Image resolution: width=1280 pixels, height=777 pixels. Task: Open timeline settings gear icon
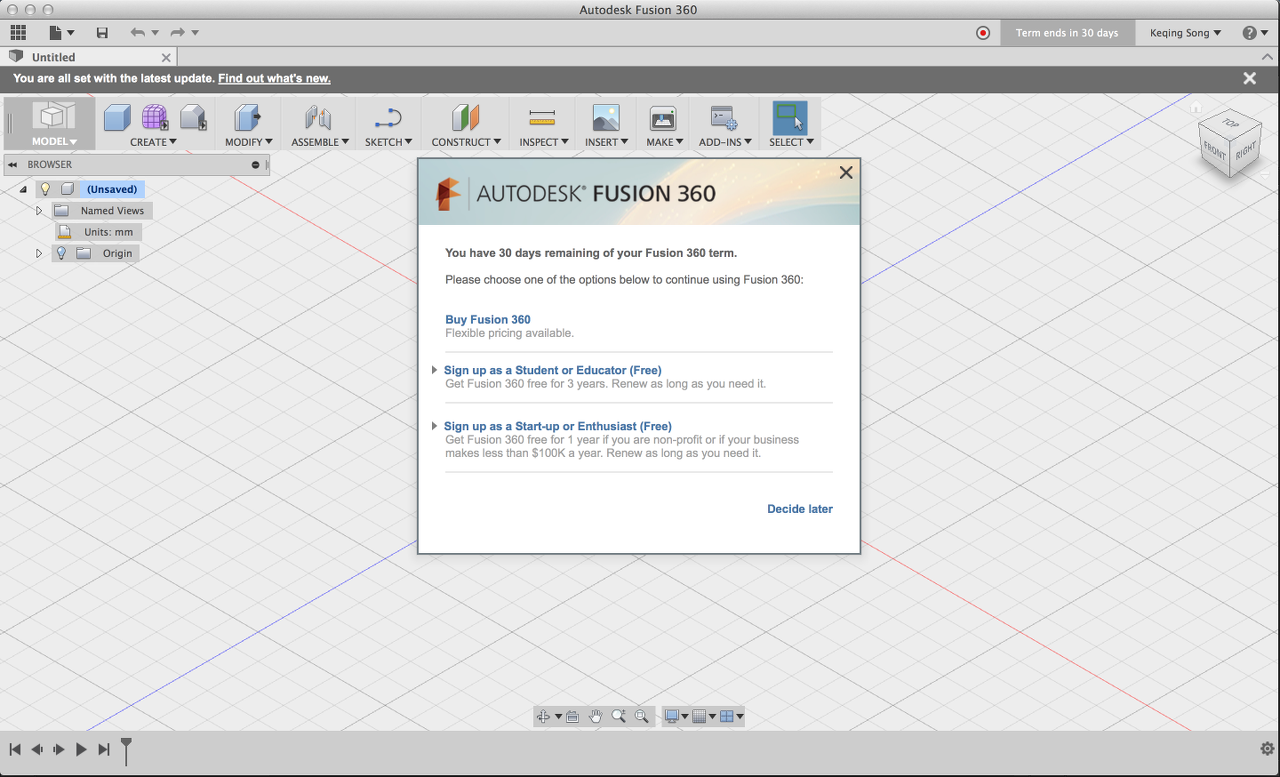pos(1267,749)
